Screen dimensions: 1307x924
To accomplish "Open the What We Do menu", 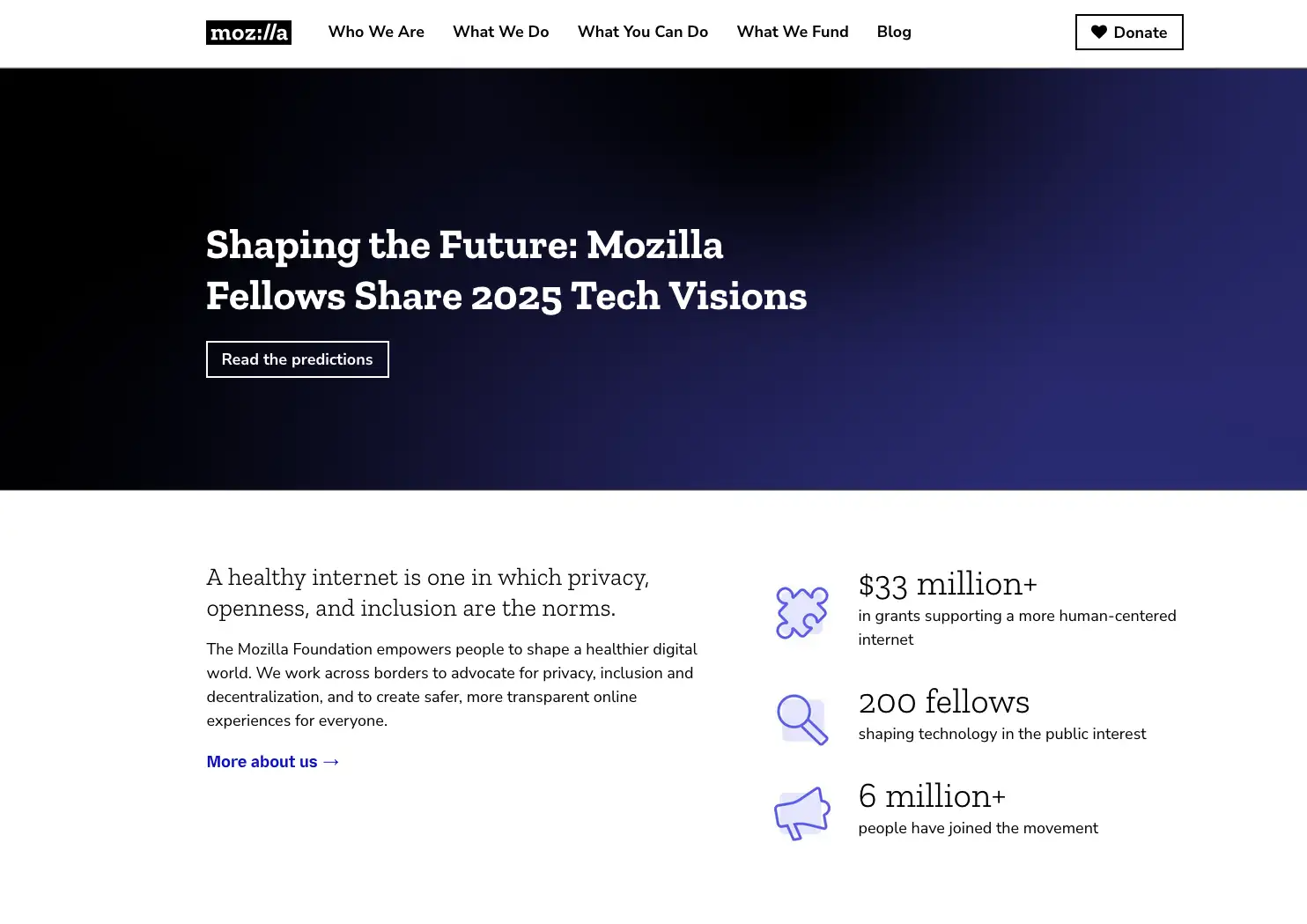I will [501, 32].
